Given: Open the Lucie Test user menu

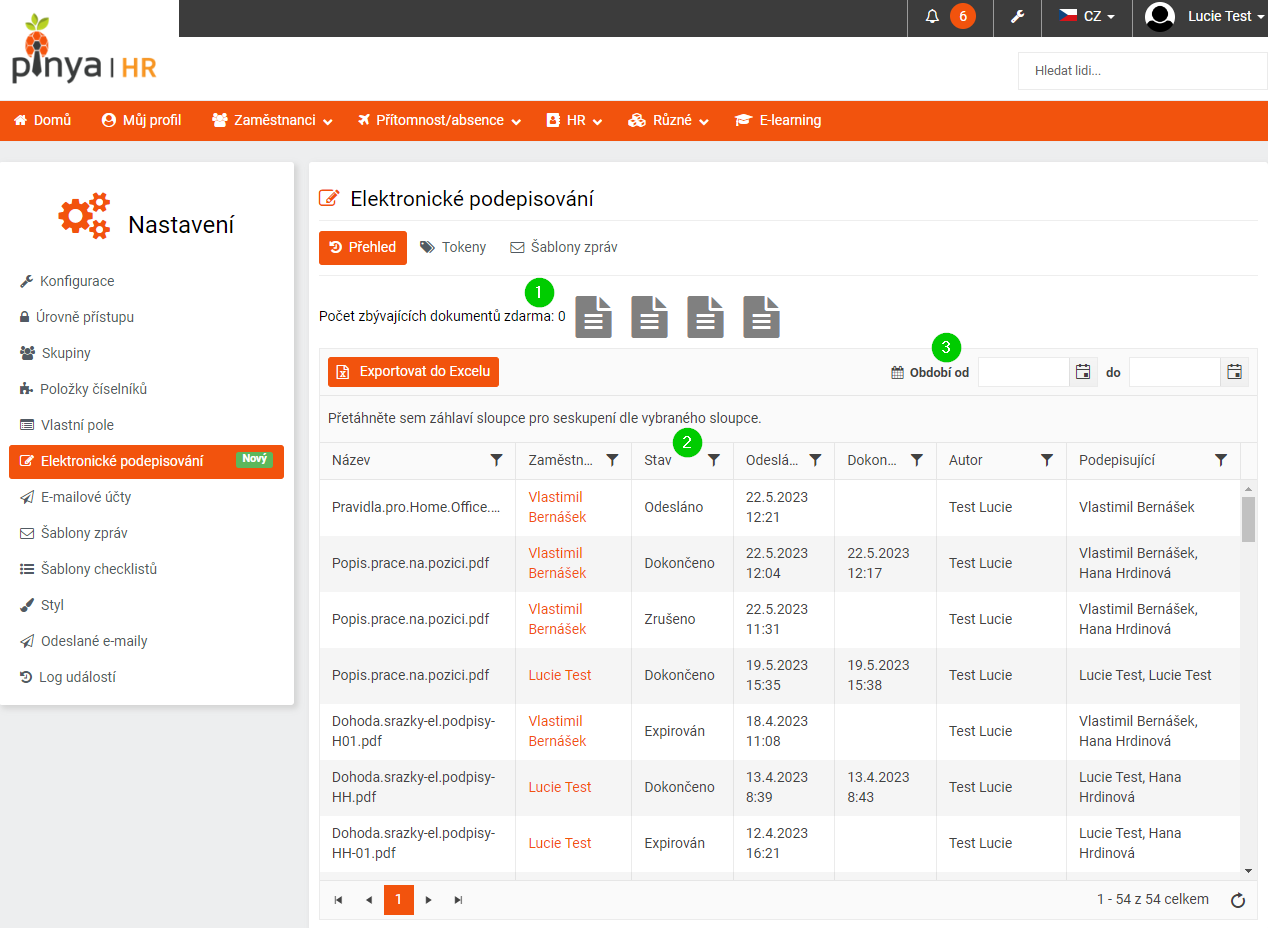Looking at the screenshot, I should [1204, 16].
